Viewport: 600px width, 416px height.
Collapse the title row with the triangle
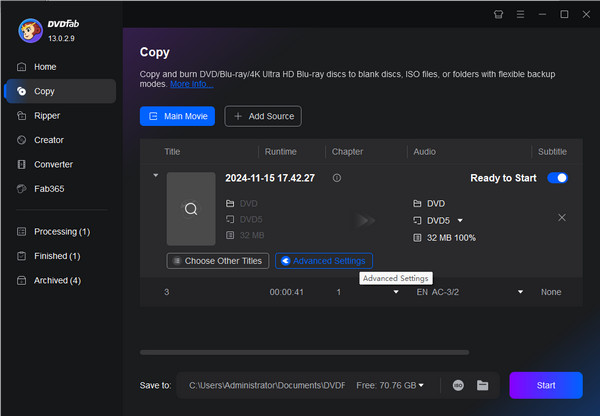coord(156,175)
